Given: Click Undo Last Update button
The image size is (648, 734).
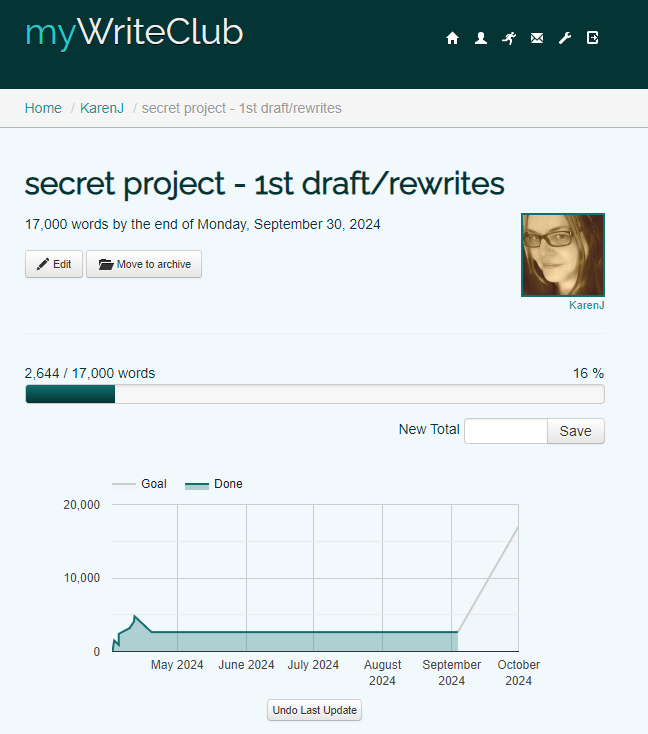Looking at the screenshot, I should 315,710.
